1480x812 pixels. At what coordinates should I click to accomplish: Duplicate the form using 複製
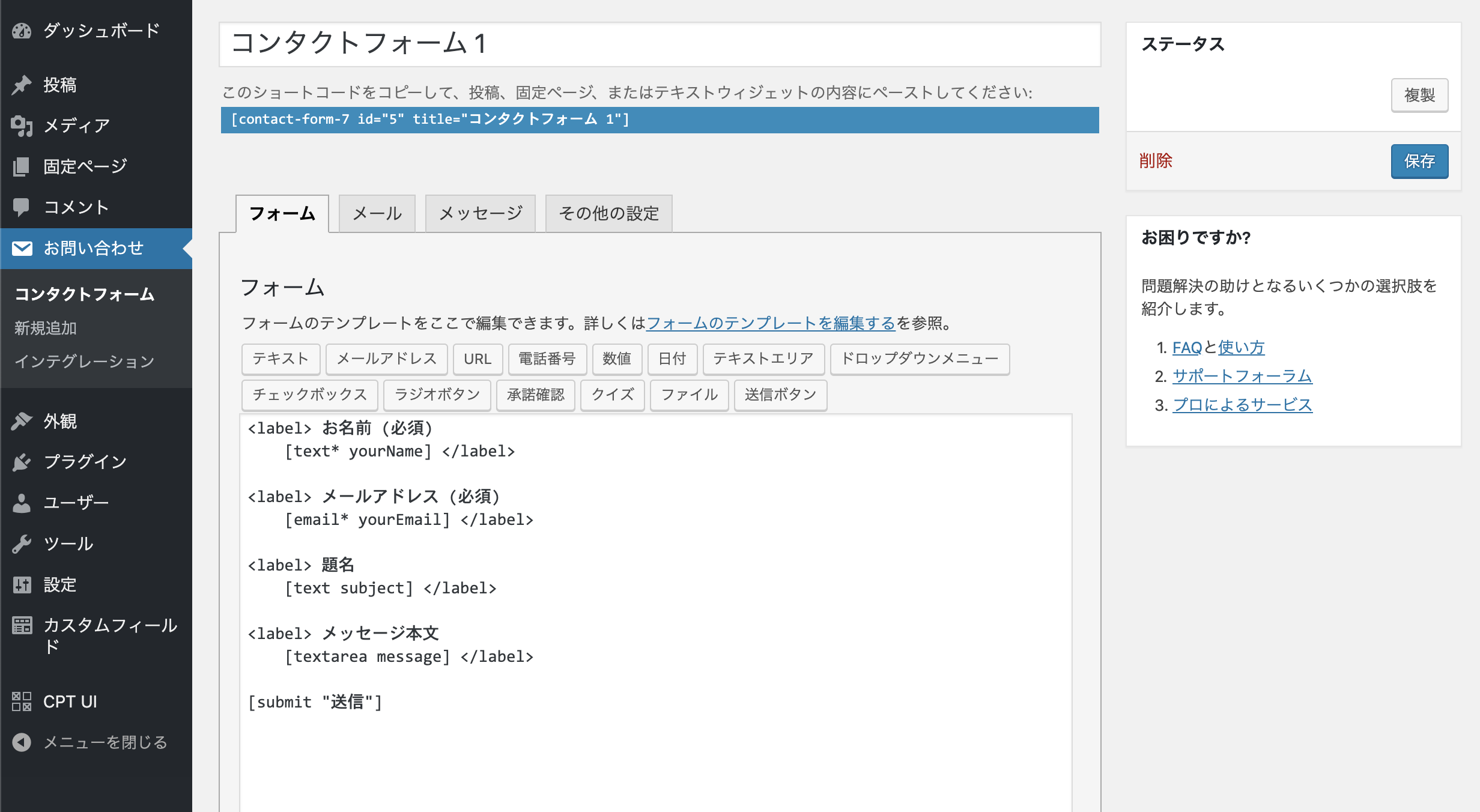click(x=1419, y=94)
